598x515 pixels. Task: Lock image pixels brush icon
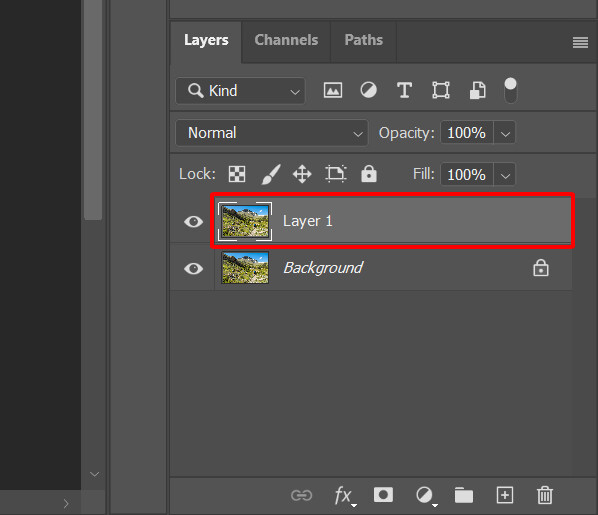point(271,174)
